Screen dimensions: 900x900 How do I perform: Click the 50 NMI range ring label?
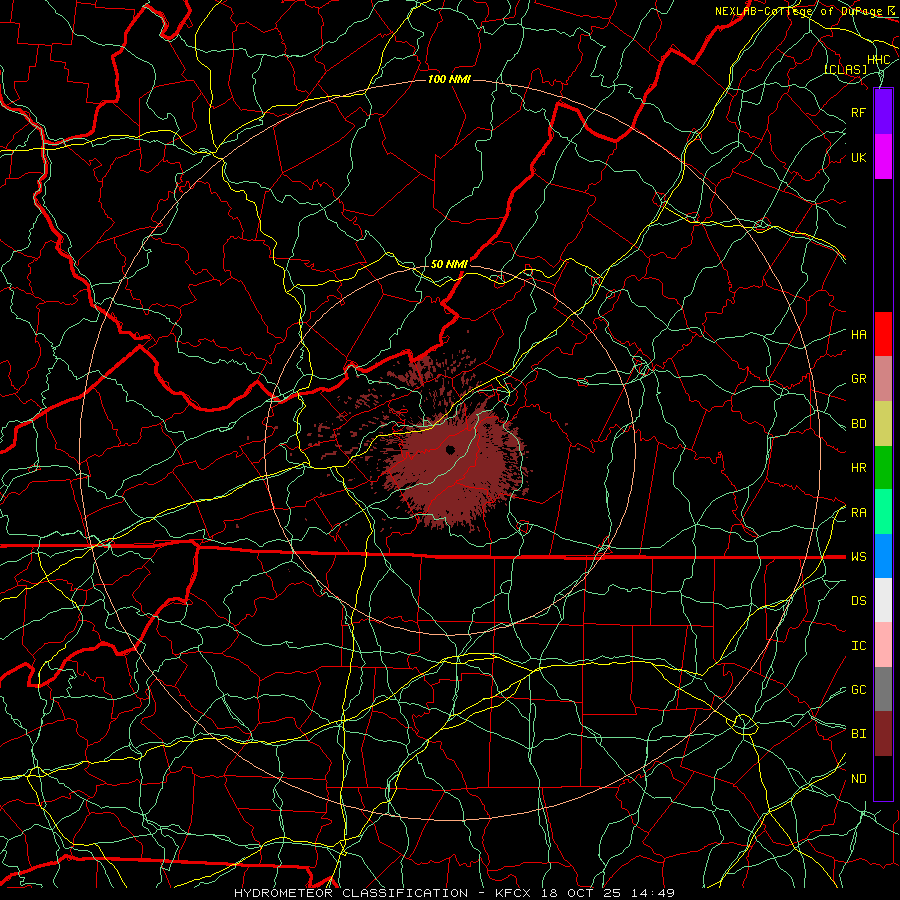point(449,264)
